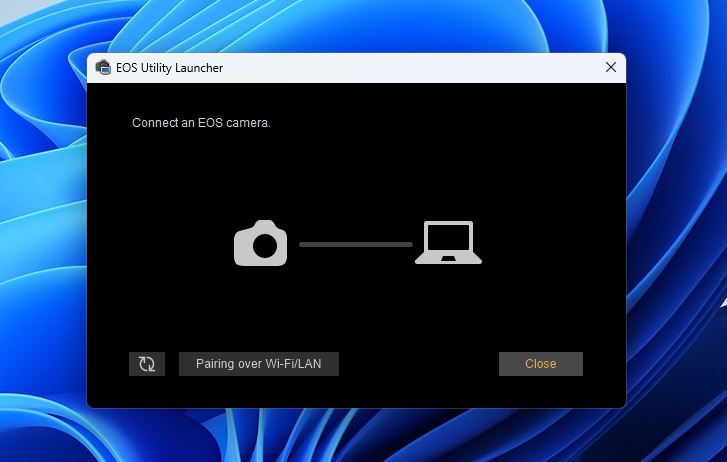Open Pairing over Wi-Fi/LAN
Screen dimensions: 727x462
[259, 364]
